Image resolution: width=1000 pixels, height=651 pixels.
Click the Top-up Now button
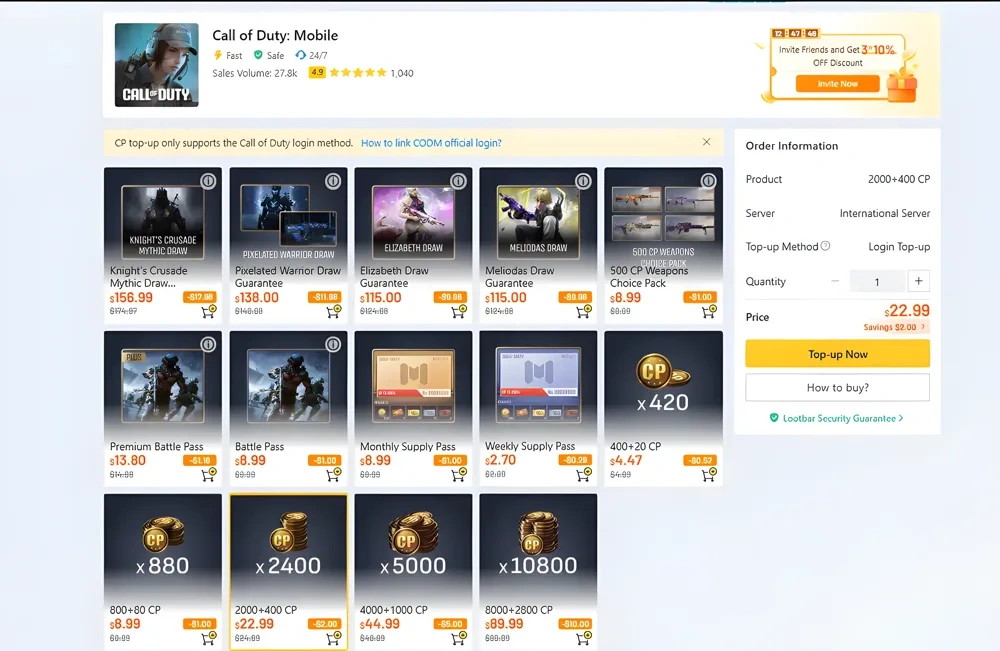point(837,354)
